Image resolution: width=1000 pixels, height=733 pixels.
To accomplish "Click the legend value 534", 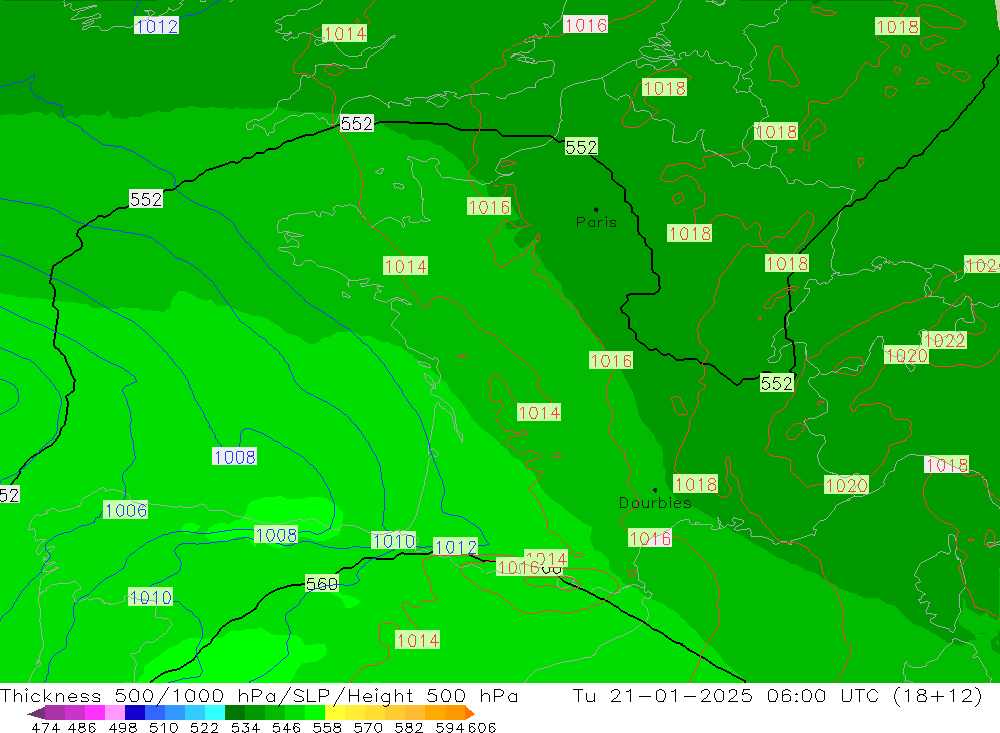I will [x=246, y=728].
